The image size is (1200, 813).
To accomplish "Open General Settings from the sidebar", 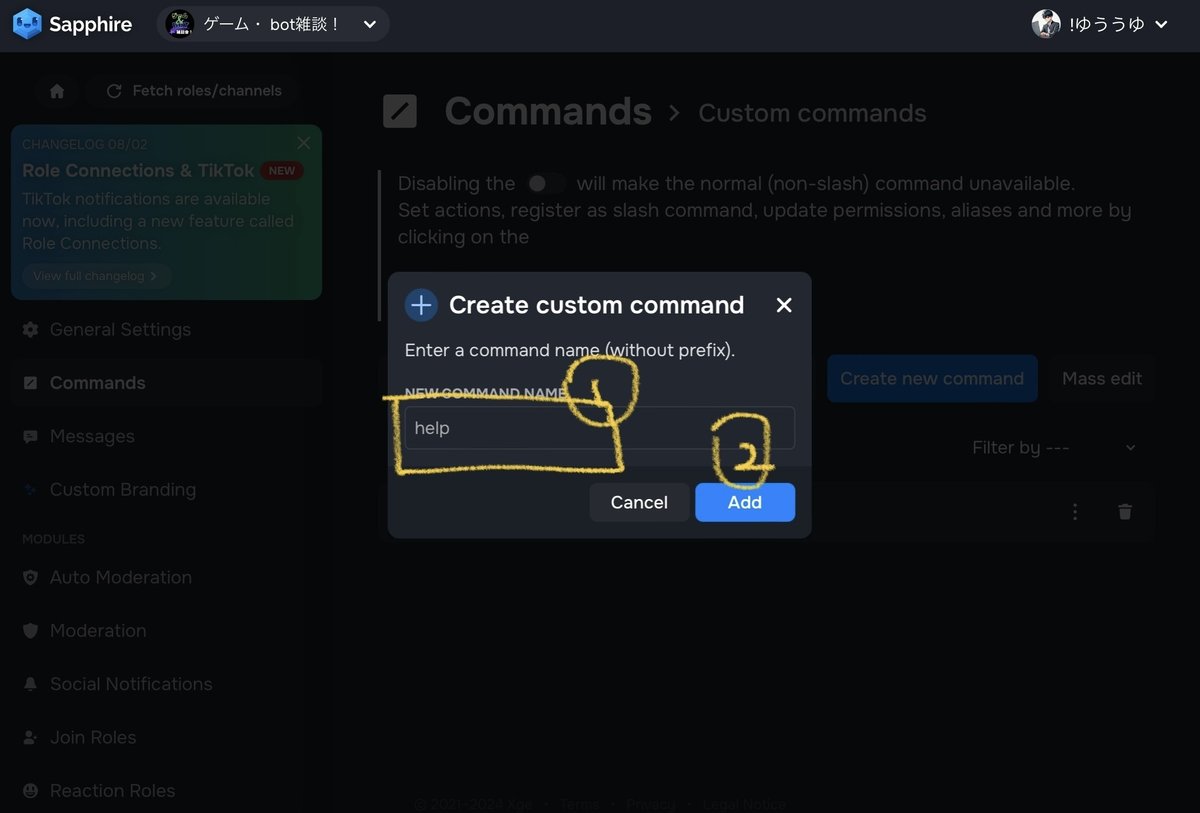I will pos(120,329).
